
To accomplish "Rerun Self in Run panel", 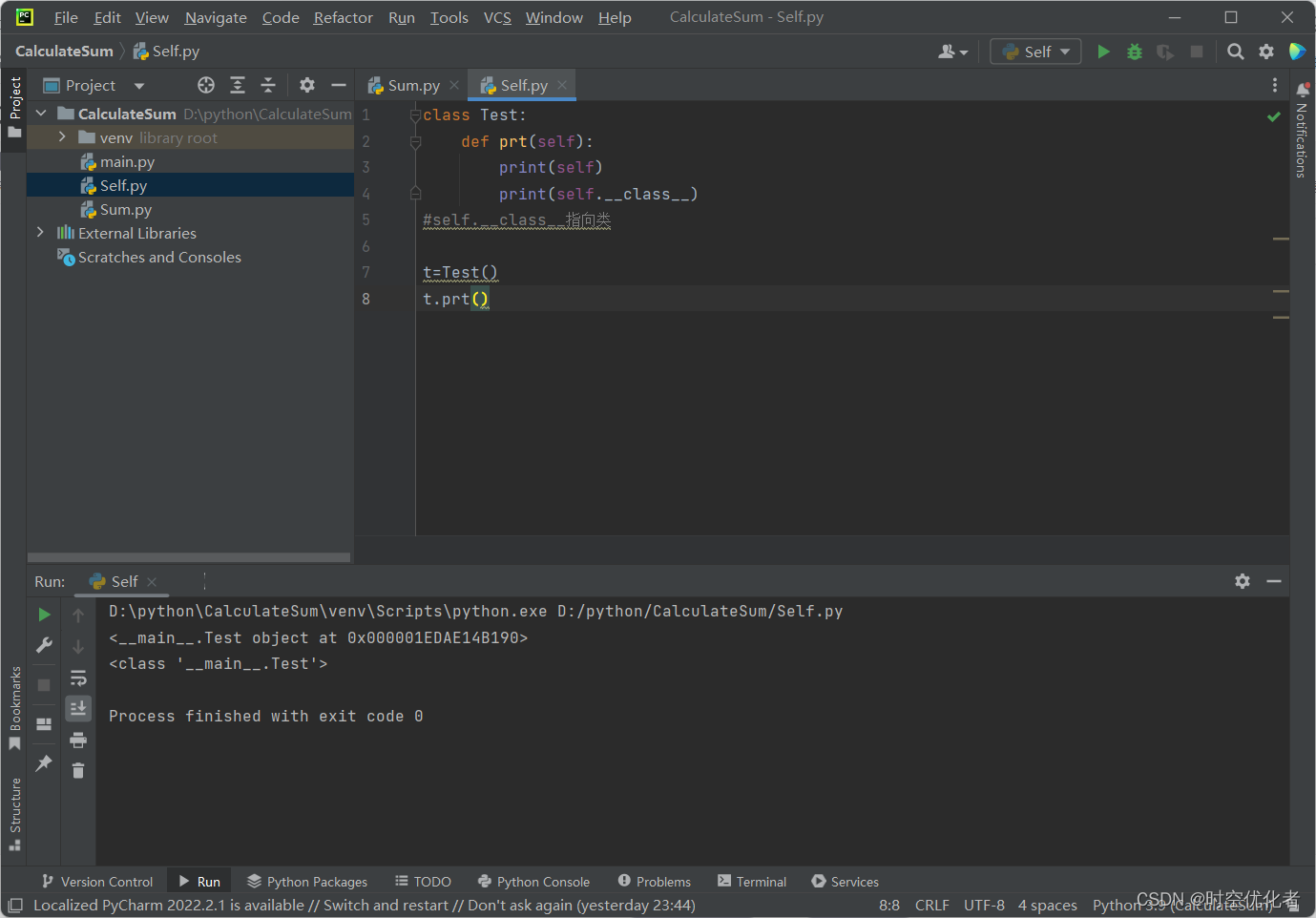I will coord(44,615).
